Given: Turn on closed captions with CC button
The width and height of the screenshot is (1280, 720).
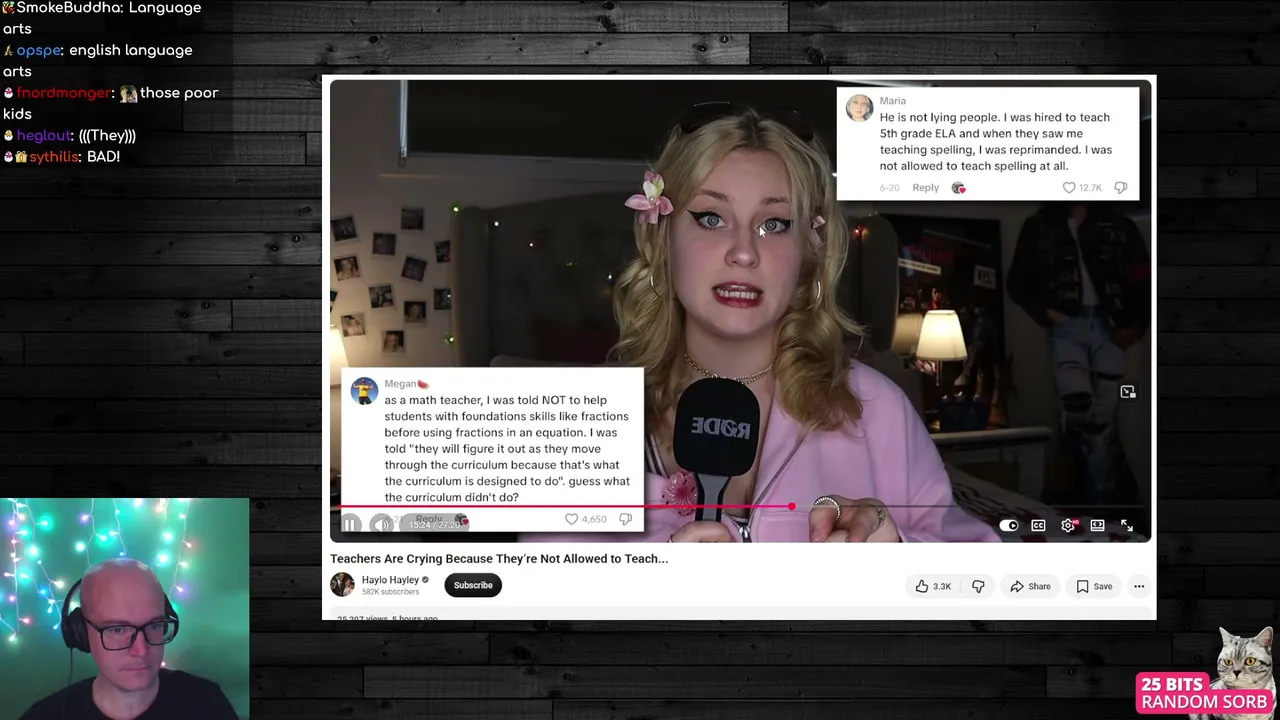Looking at the screenshot, I should click(x=1038, y=526).
